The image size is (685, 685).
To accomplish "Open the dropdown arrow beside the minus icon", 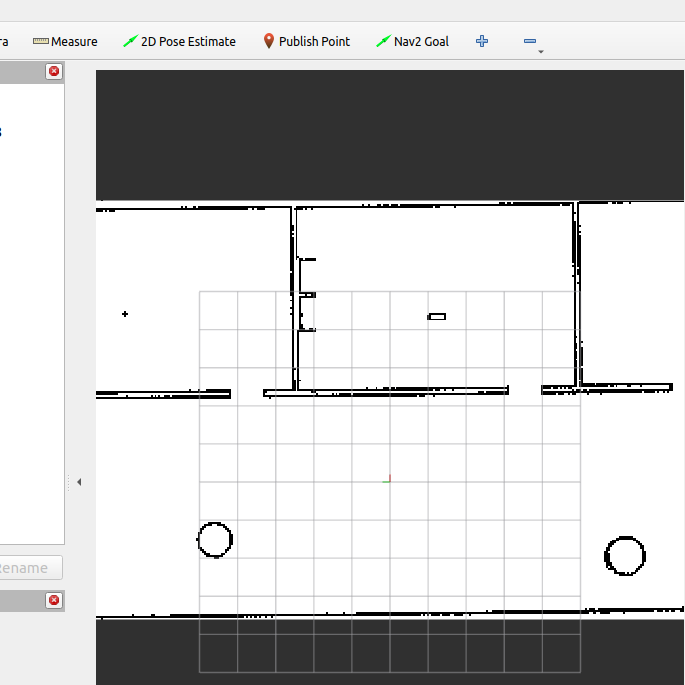I will pyautogui.click(x=541, y=52).
